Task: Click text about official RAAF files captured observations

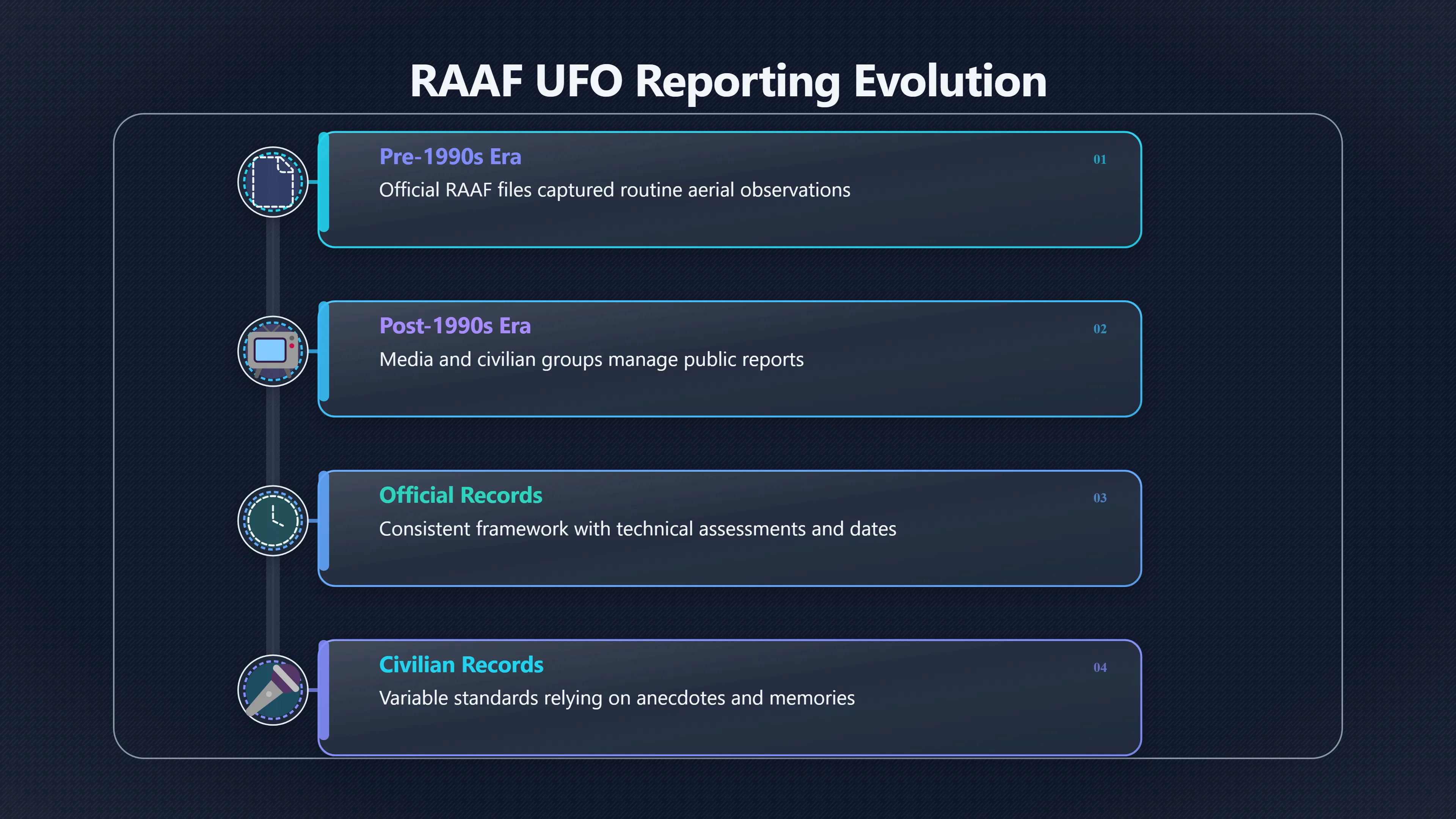Action: [x=614, y=190]
